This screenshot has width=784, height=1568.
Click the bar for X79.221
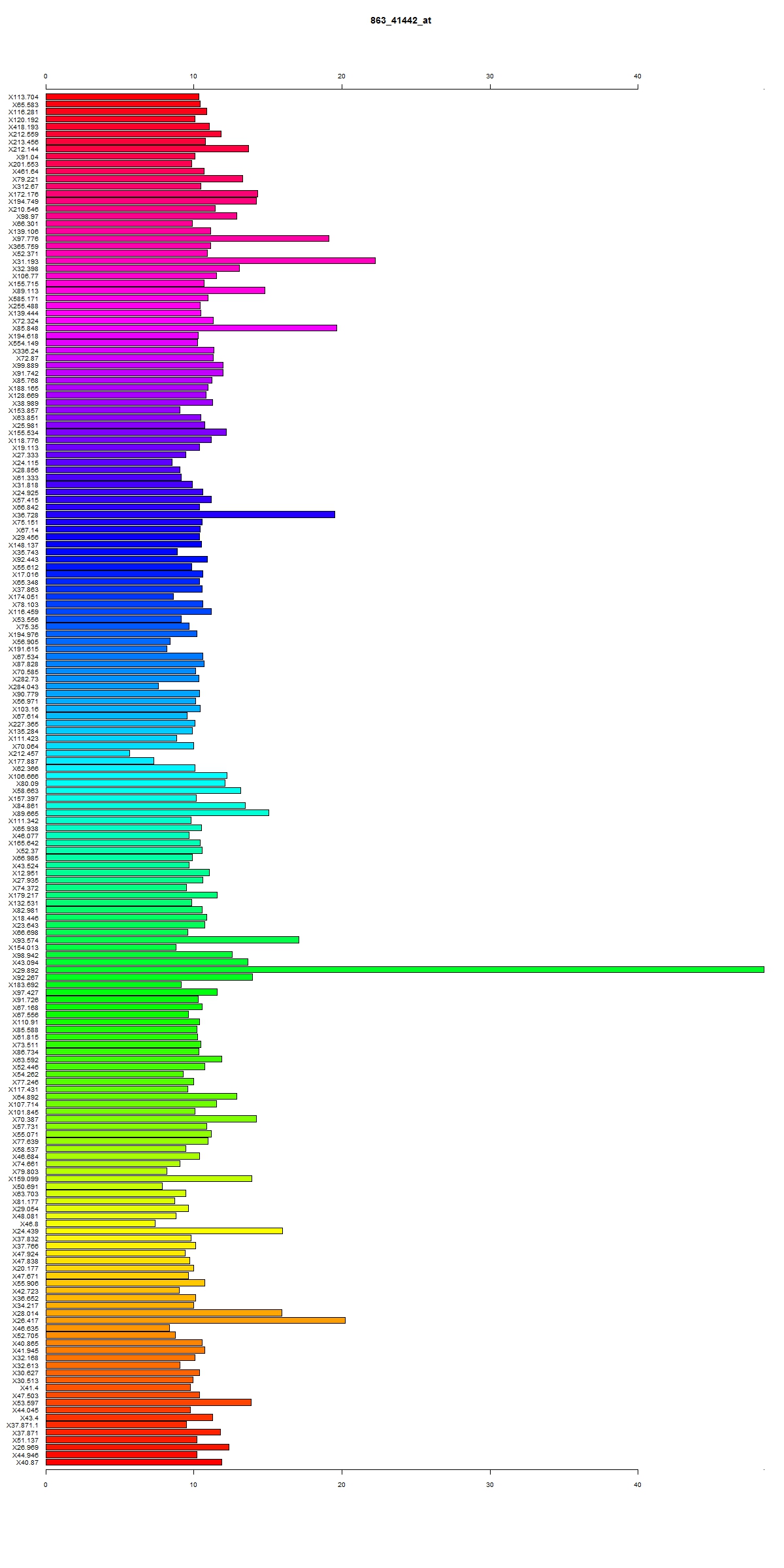(x=144, y=178)
